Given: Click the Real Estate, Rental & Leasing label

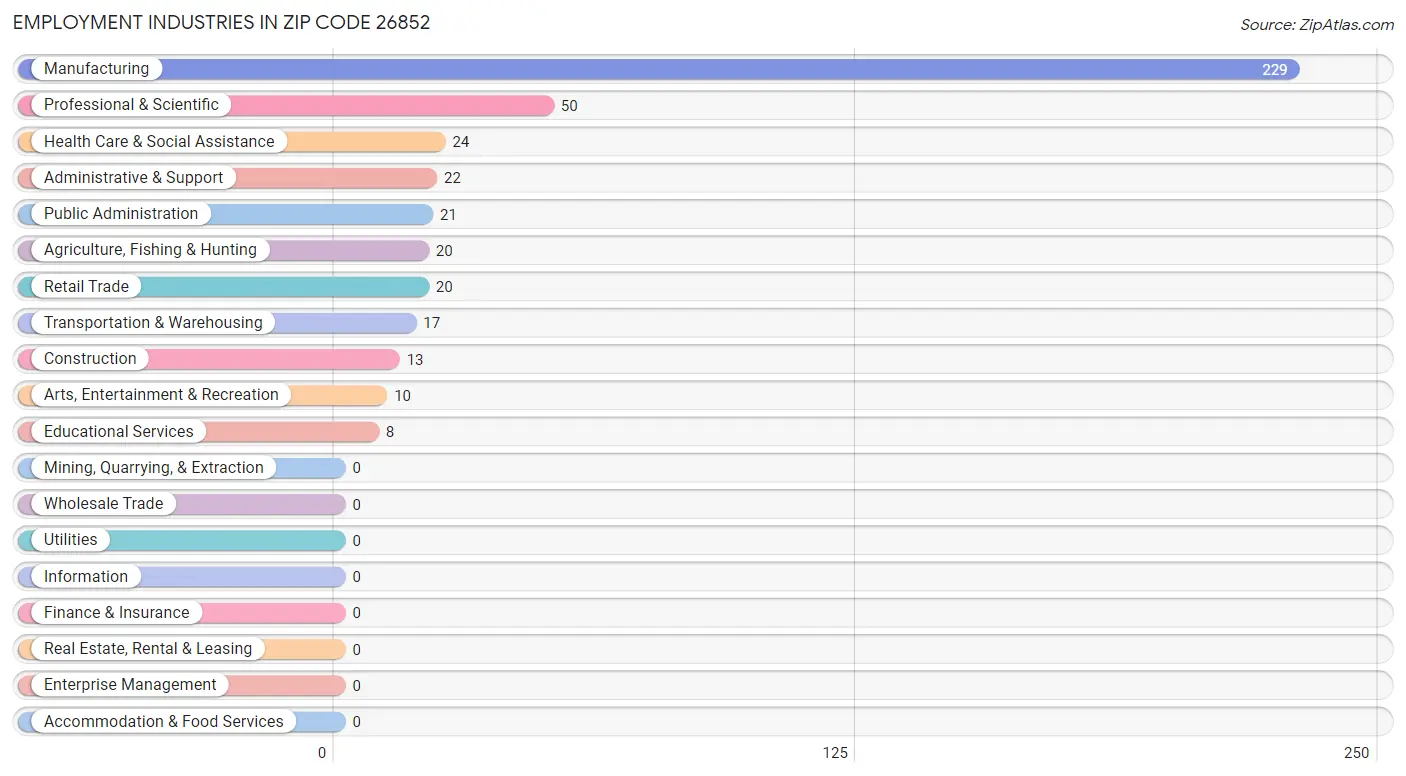Looking at the screenshot, I should (148, 649).
